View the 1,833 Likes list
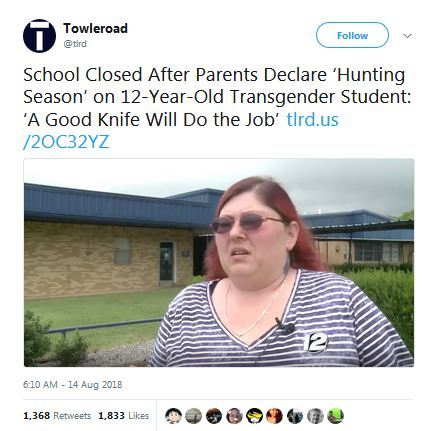Viewport: 434px width, 431px height. click(124, 416)
